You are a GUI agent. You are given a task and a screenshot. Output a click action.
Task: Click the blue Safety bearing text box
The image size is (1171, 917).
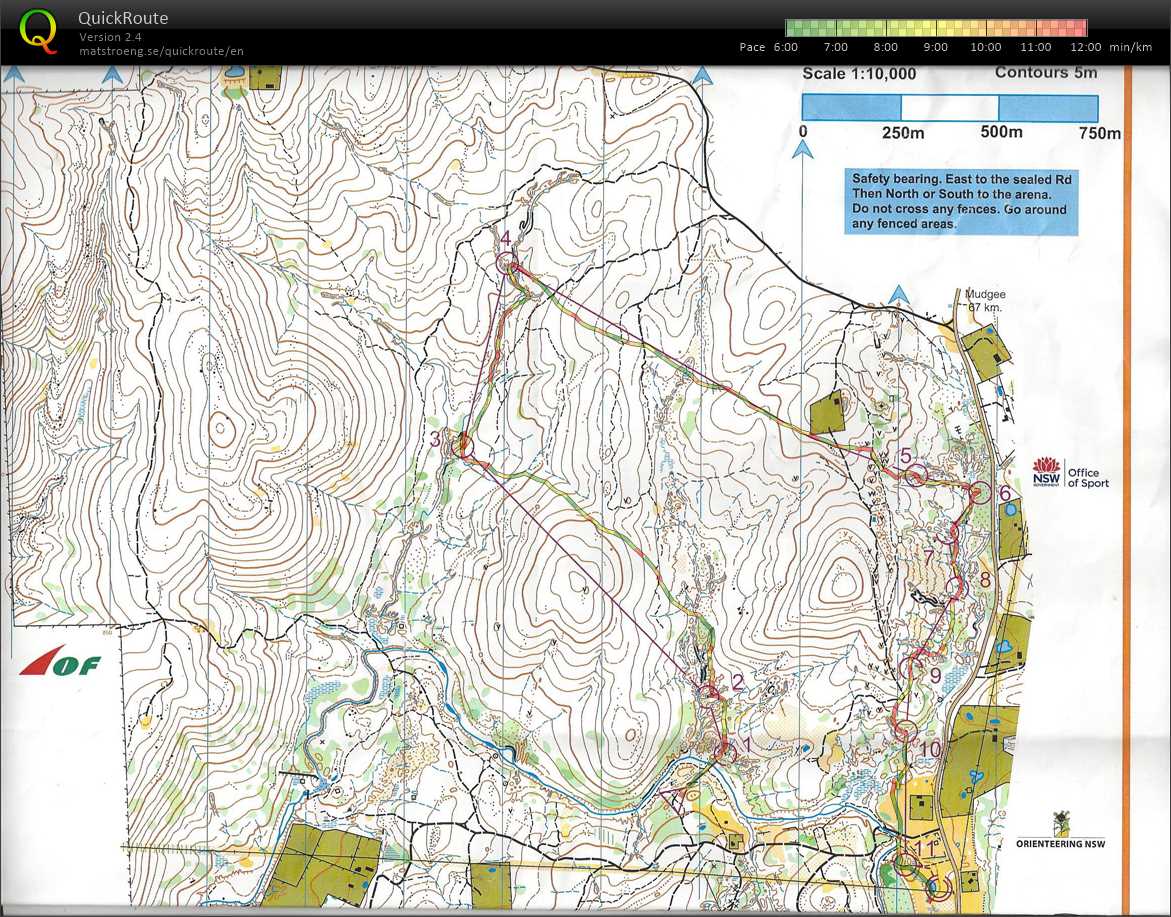coord(960,201)
